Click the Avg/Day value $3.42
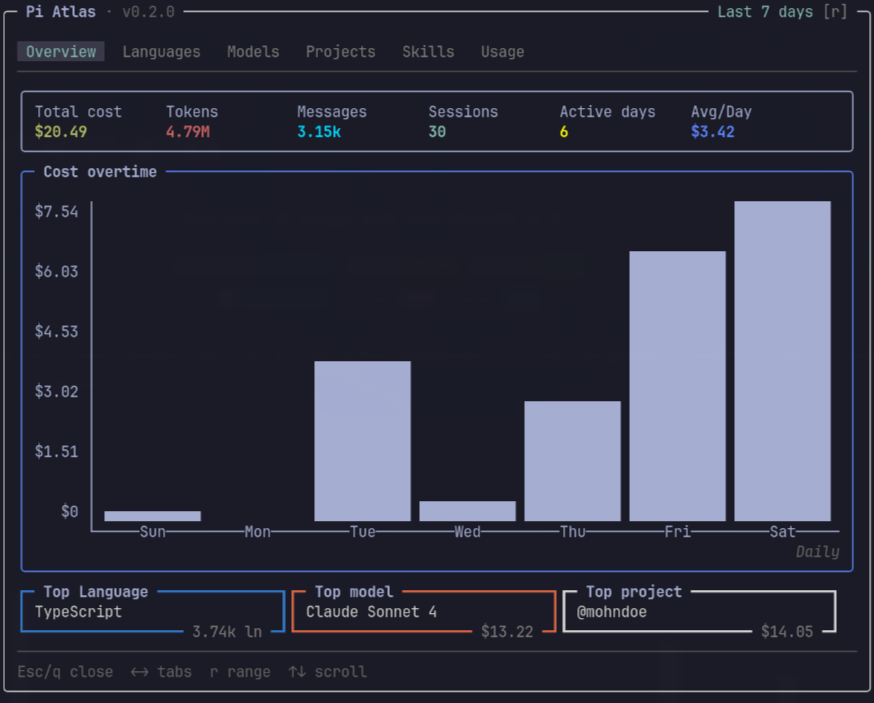This screenshot has height=703, width=874. tap(712, 132)
